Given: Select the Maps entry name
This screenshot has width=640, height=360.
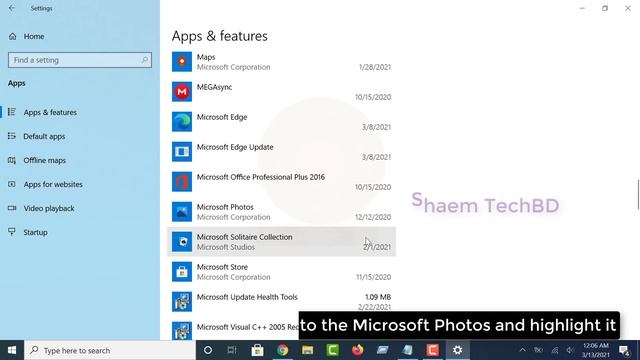Looking at the screenshot, I should click(x=206, y=57).
